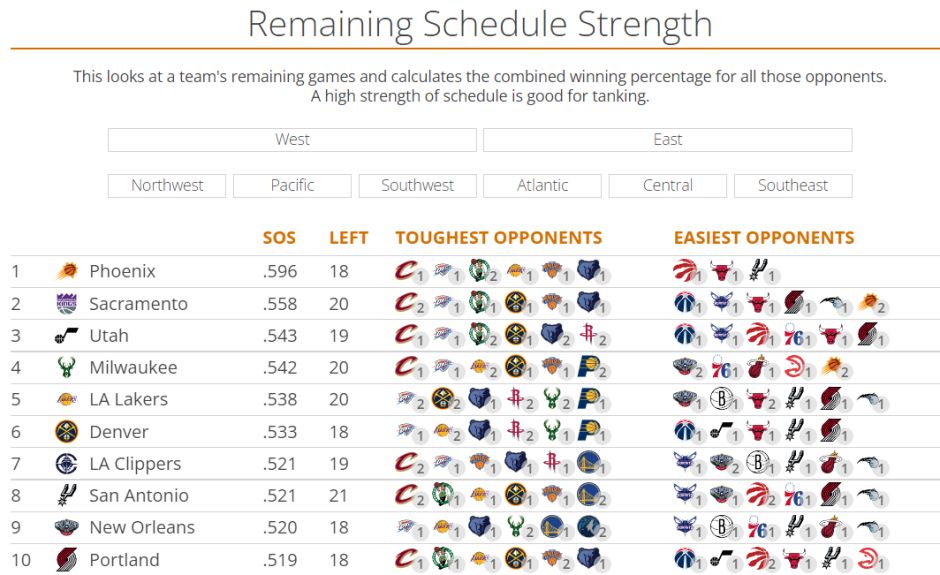Sort by the SOS column header
Image resolution: width=940 pixels, height=575 pixels.
click(279, 238)
